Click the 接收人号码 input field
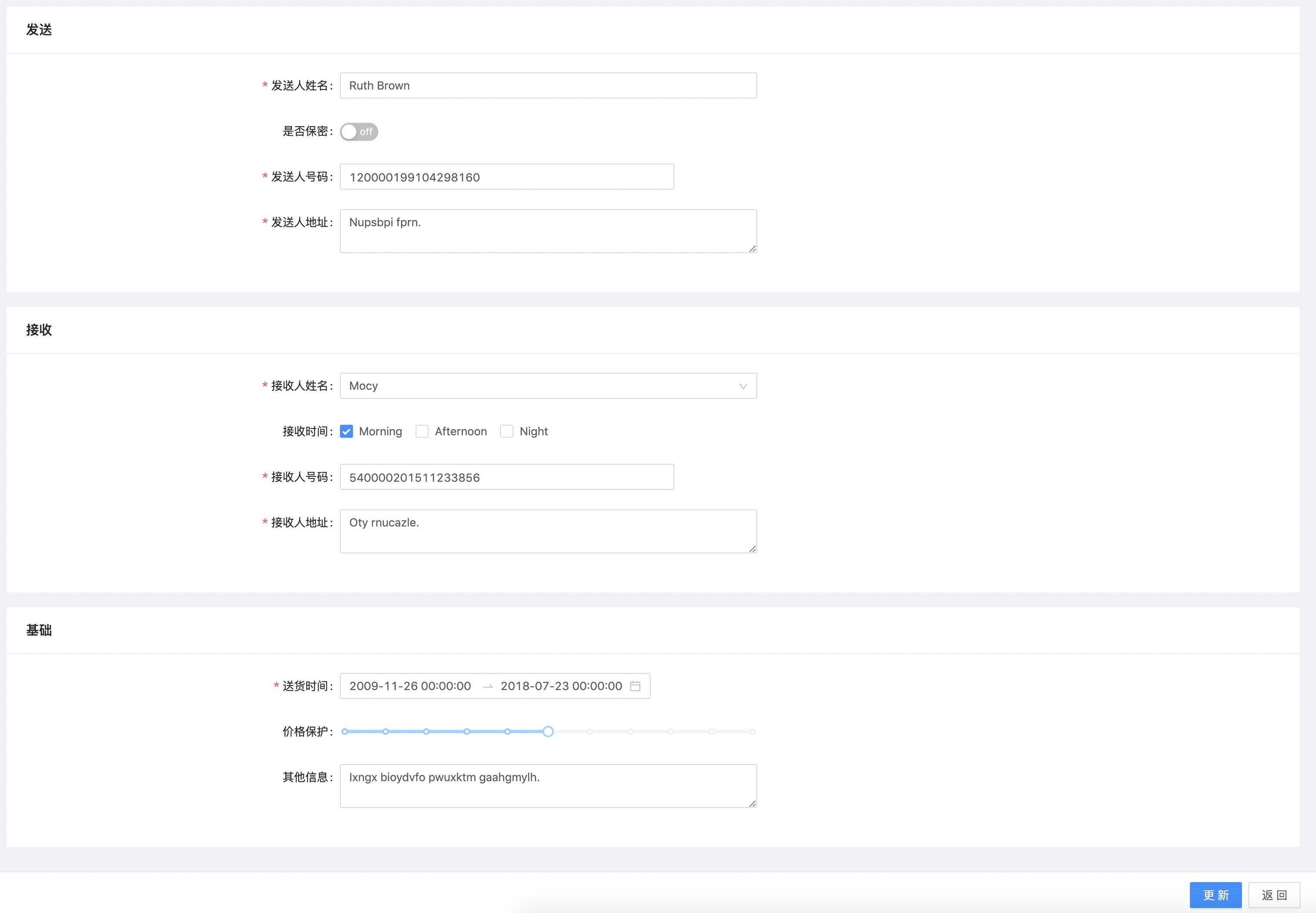The width and height of the screenshot is (1316, 913). coord(507,477)
